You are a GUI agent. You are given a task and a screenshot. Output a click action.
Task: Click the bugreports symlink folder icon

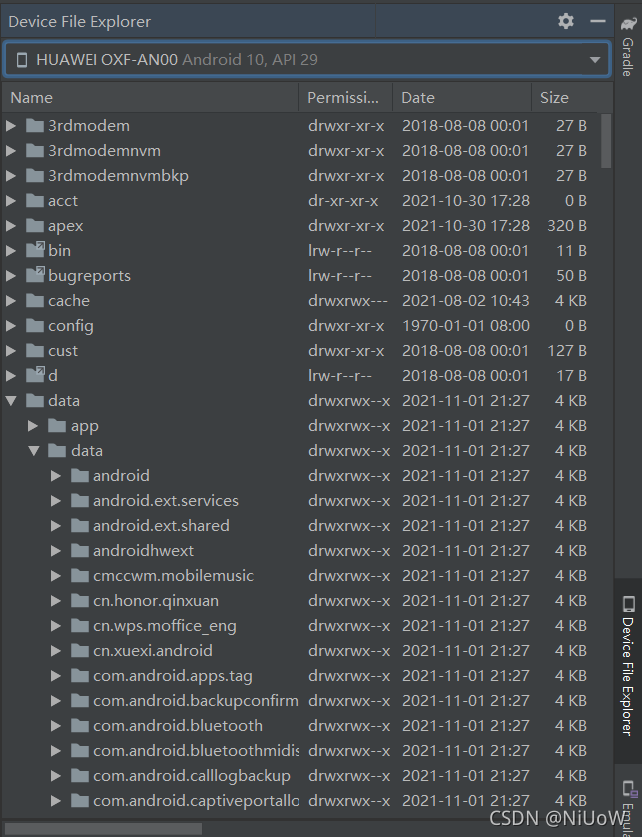click(35, 275)
